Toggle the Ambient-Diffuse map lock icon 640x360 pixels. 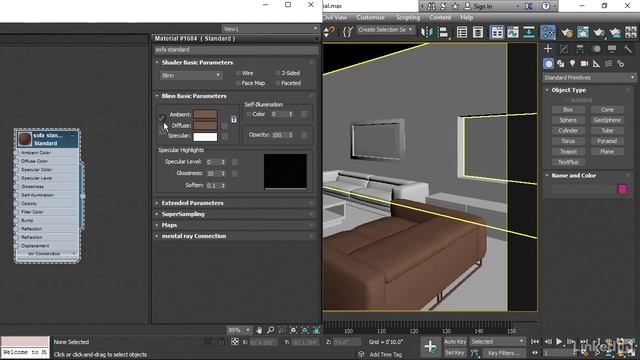point(233,119)
